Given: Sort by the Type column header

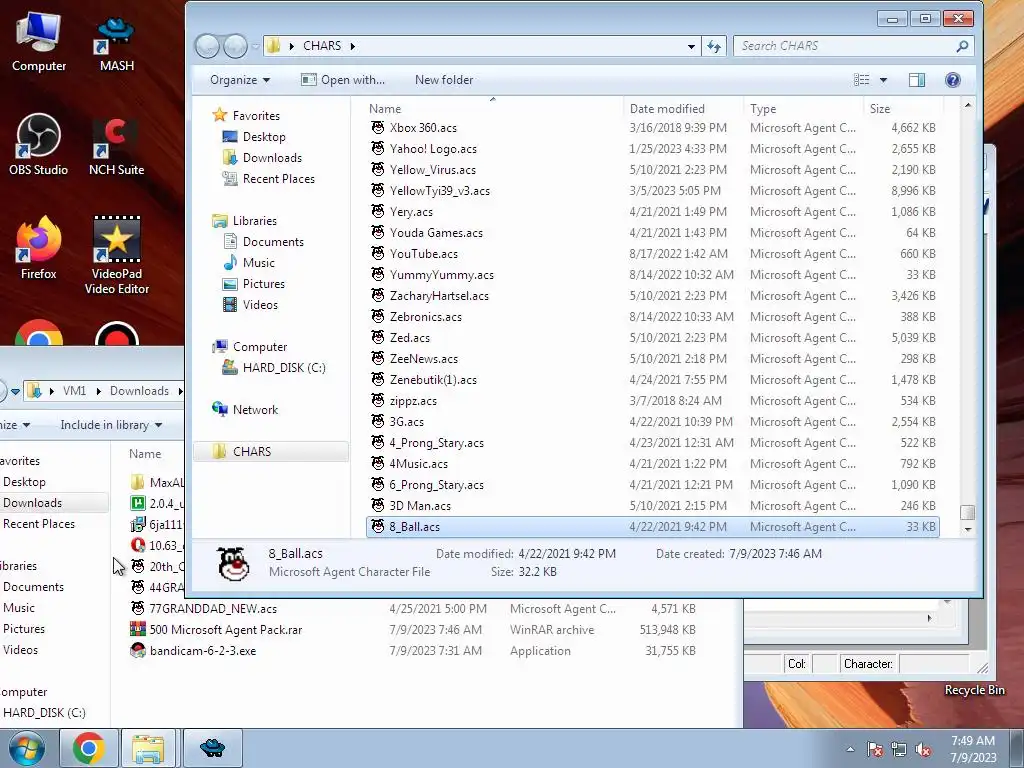Looking at the screenshot, I should tap(803, 108).
